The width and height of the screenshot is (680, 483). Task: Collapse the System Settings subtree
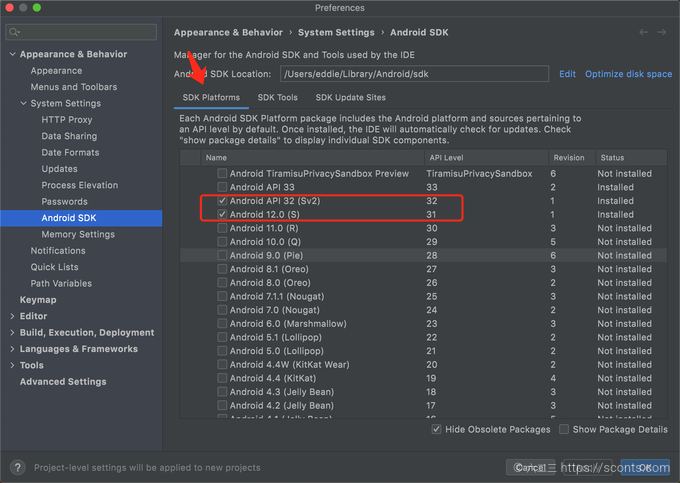(x=23, y=103)
